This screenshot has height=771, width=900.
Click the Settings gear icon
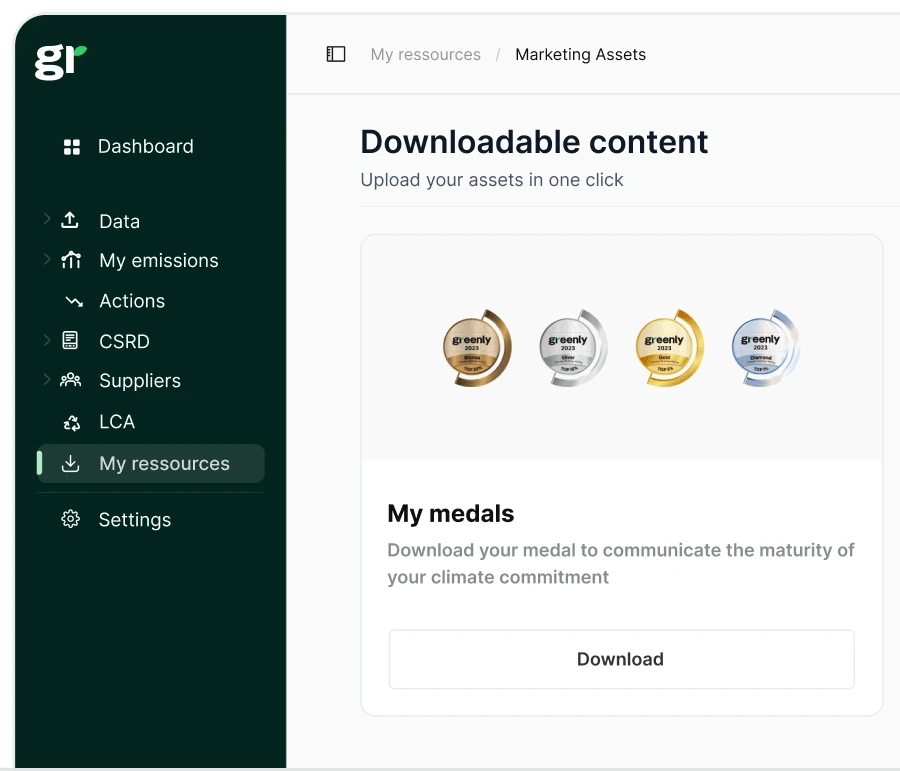click(71, 519)
